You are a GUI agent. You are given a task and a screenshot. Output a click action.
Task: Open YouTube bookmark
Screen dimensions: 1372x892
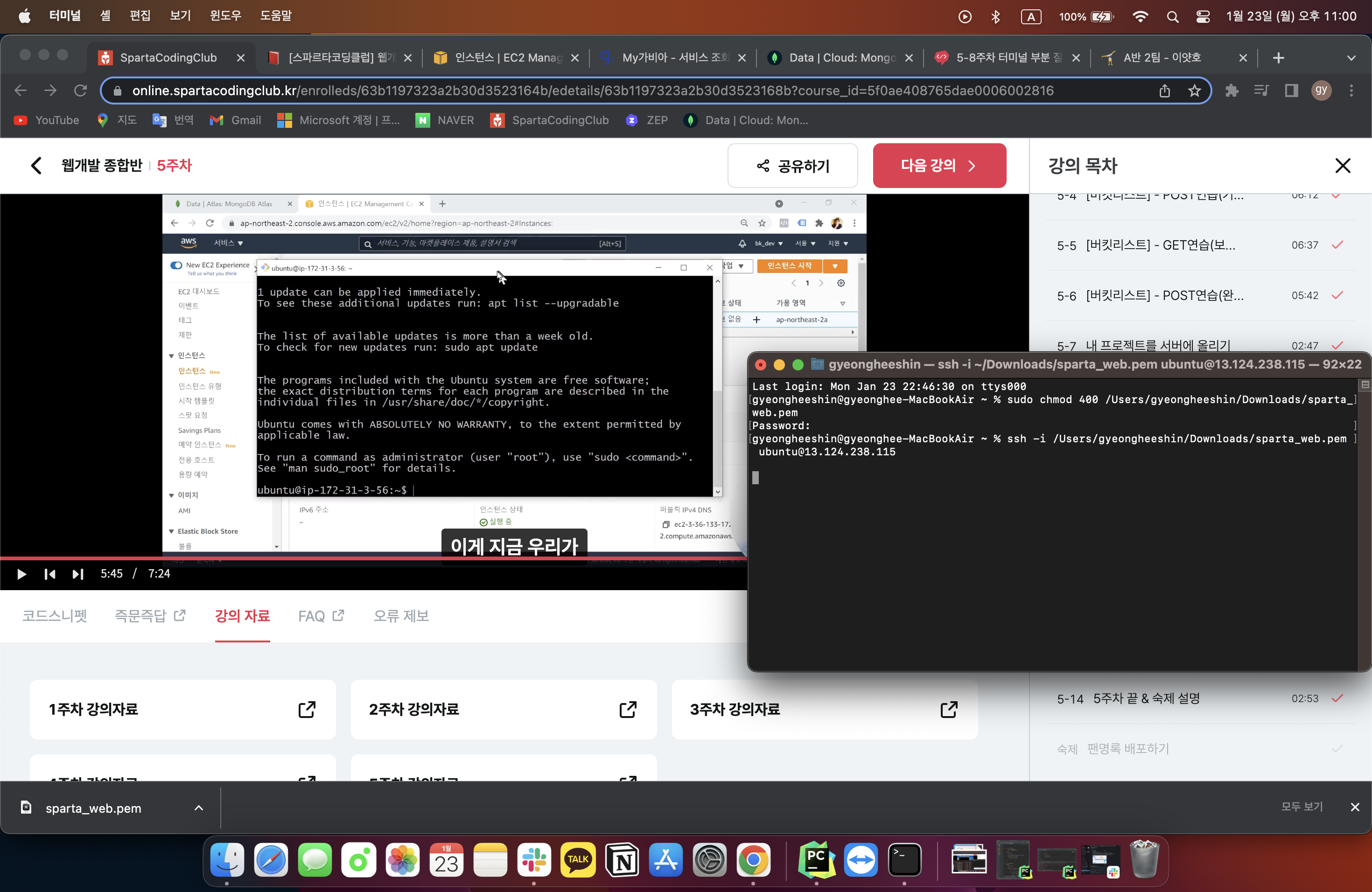(x=46, y=120)
